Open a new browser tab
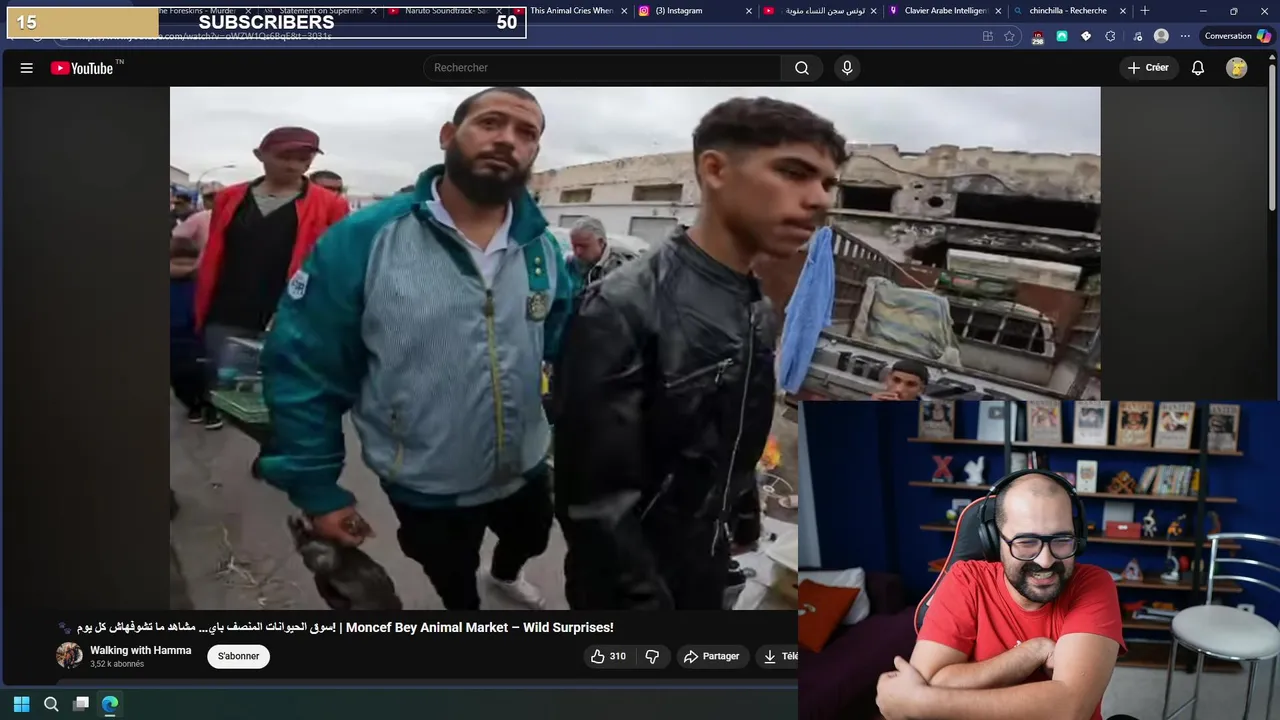The height and width of the screenshot is (720, 1280). (1145, 11)
